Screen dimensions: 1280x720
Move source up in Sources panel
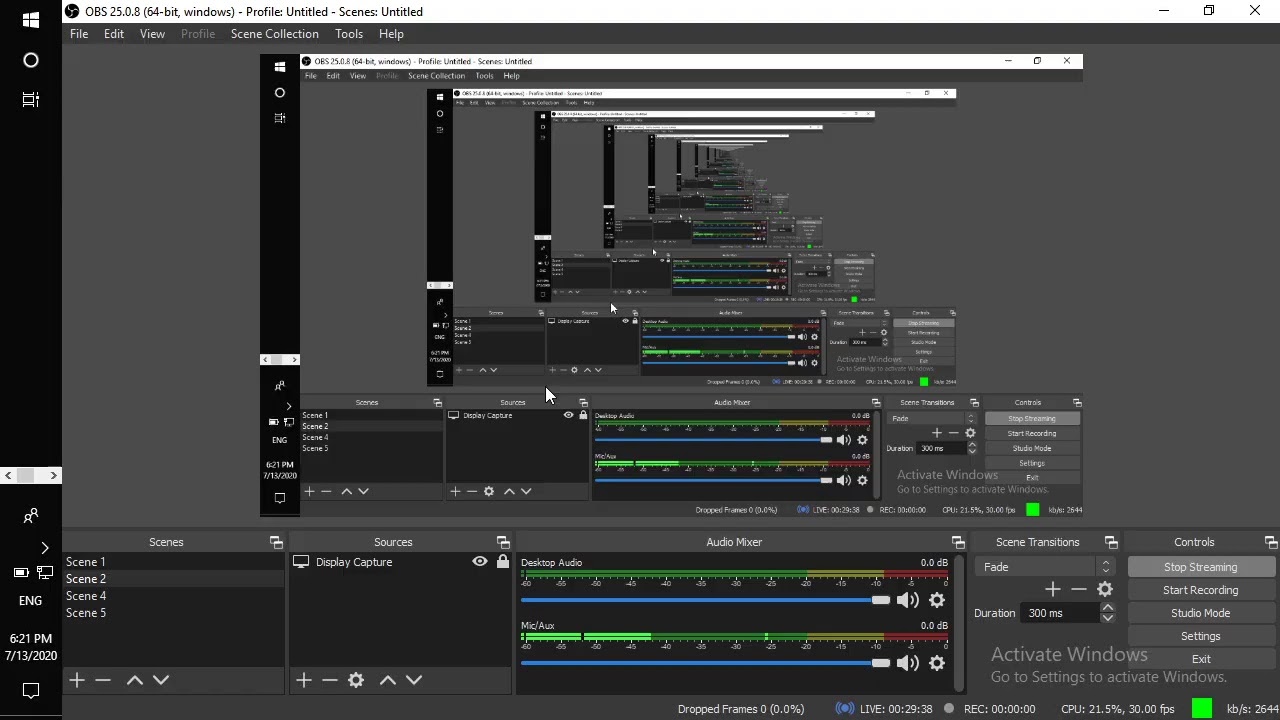[x=388, y=680]
